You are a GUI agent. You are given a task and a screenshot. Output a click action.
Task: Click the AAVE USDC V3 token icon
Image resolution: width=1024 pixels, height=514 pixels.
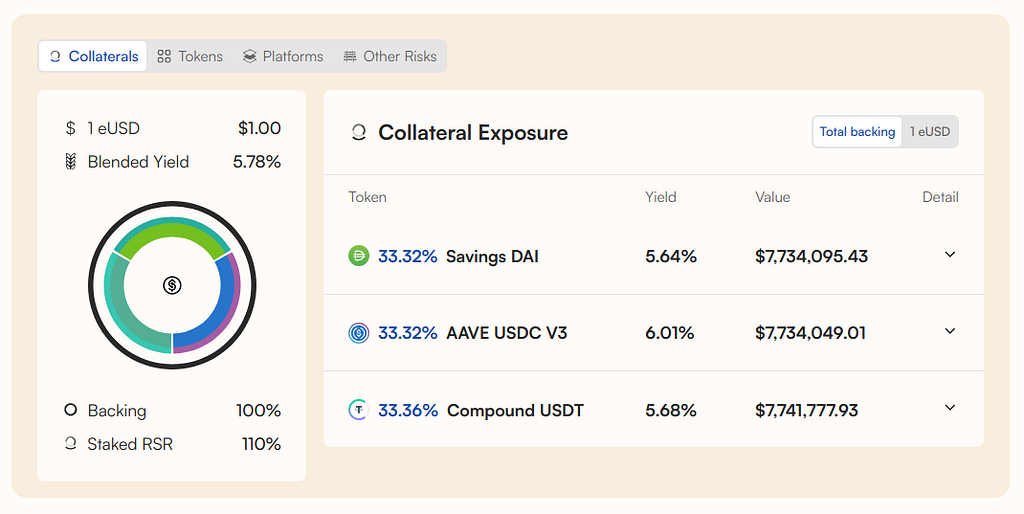click(x=358, y=333)
